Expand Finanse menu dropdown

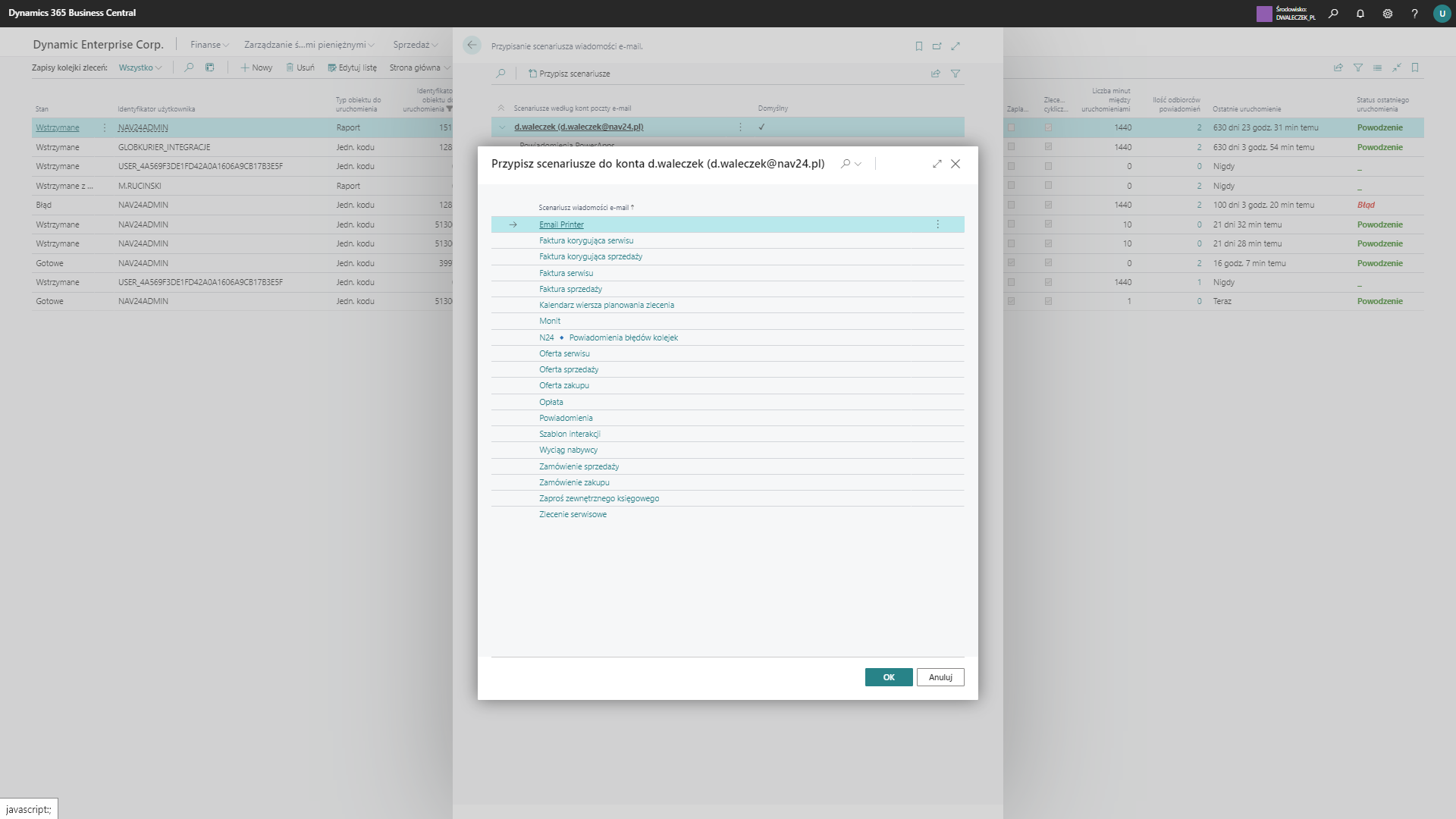point(209,45)
